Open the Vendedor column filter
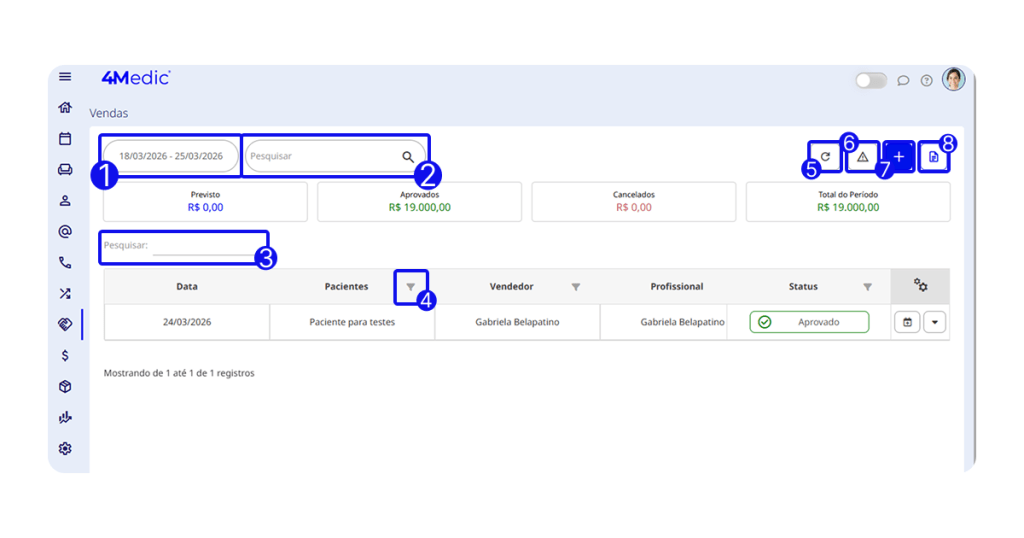Screen dimensions: 1024x538 pyautogui.click(x=576, y=287)
